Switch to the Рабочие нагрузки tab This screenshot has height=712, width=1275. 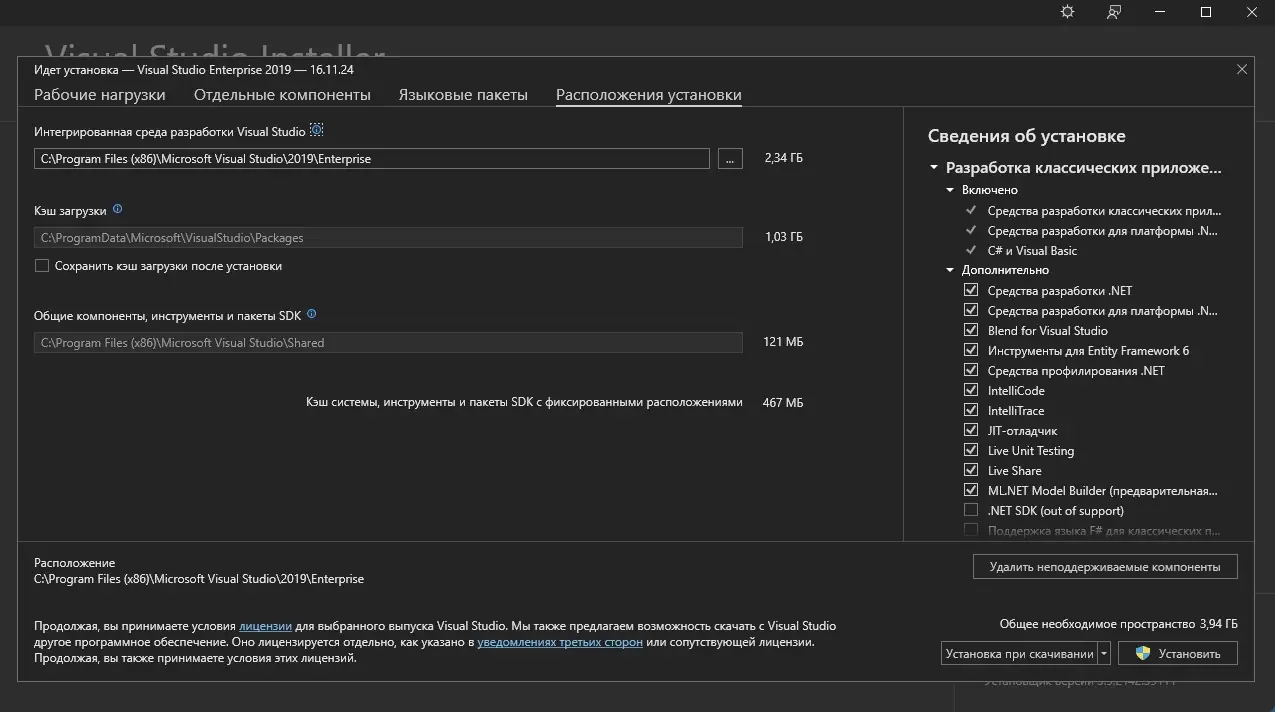pos(100,95)
